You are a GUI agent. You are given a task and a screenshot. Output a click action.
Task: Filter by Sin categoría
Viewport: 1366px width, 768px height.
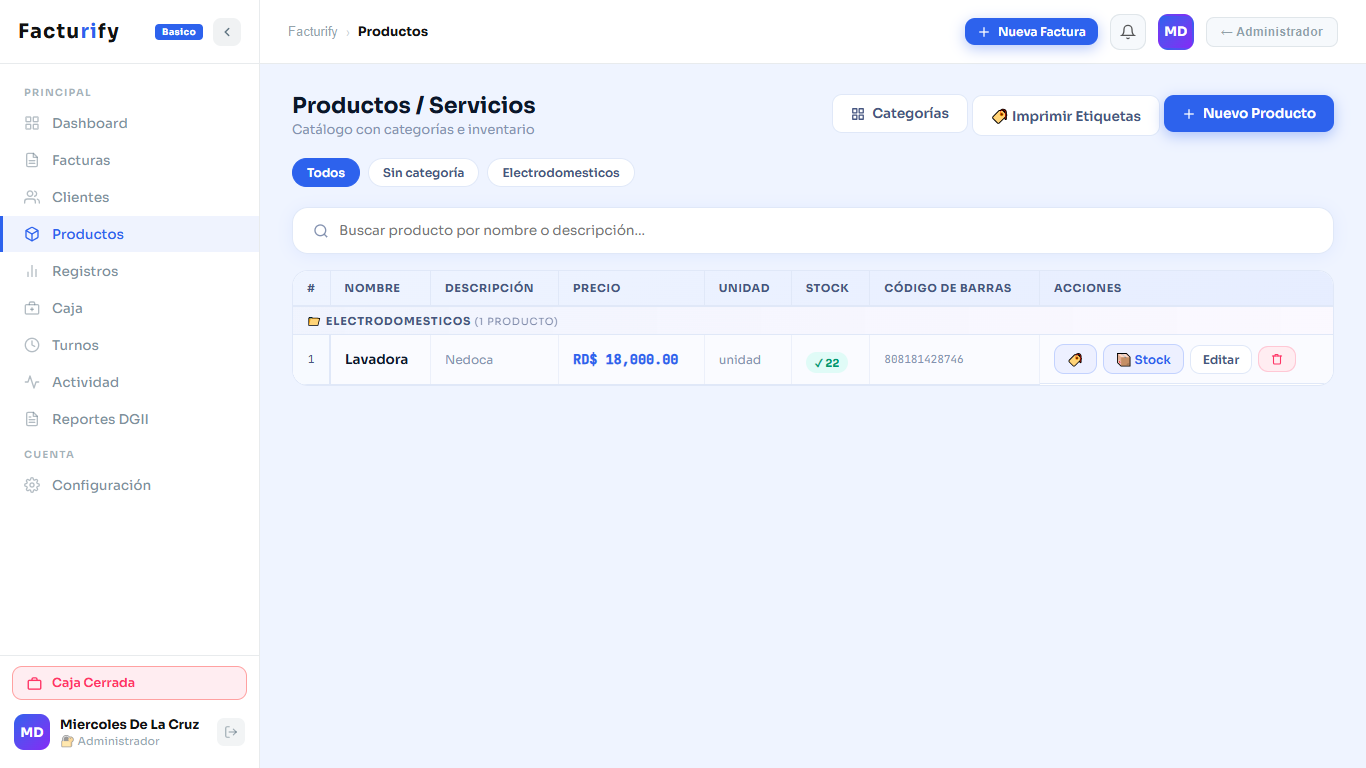click(x=423, y=173)
